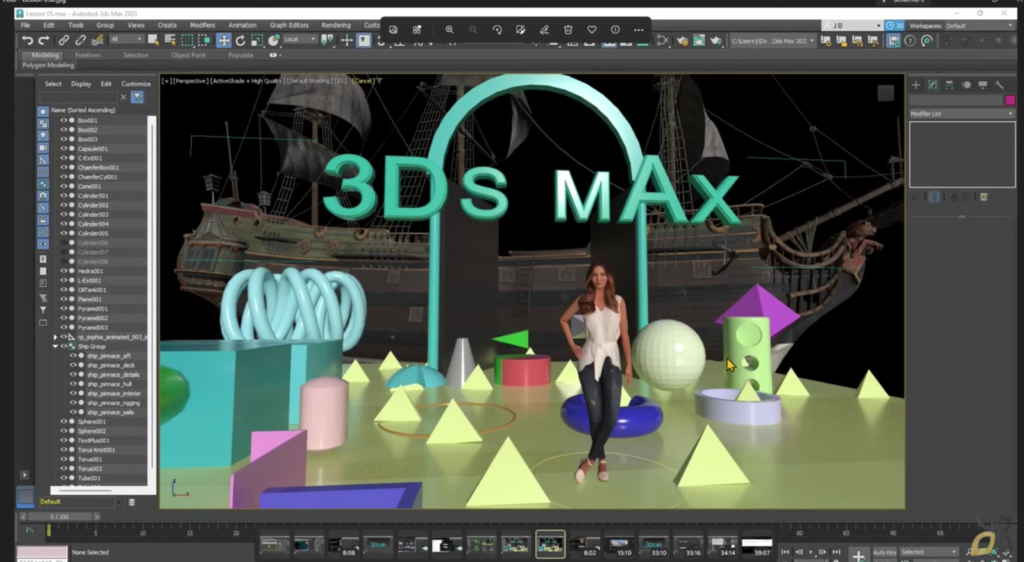Toggle visibility eye for Capsule001

click(x=64, y=148)
